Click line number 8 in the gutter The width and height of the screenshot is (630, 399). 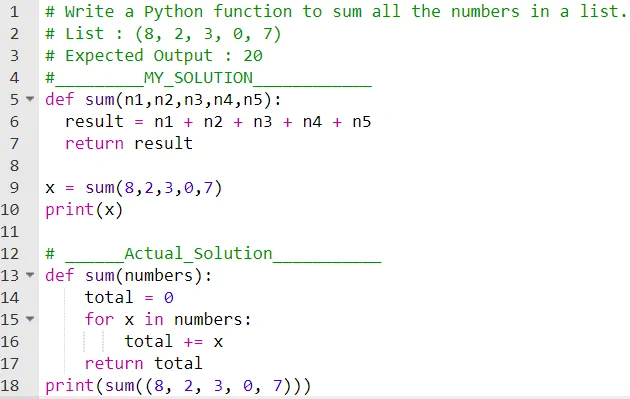pos(14,166)
